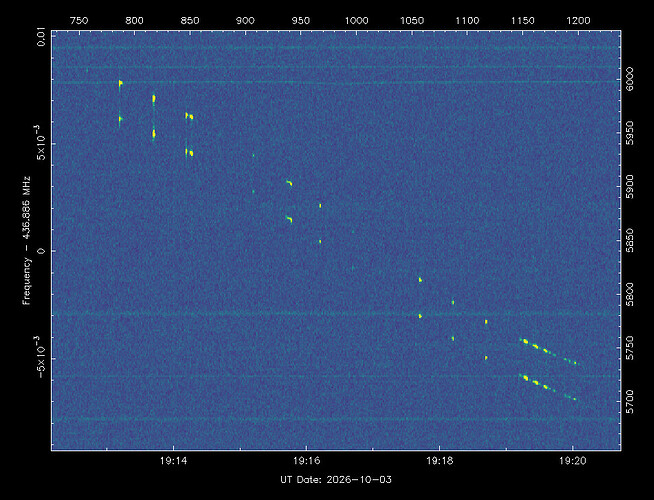654x500 pixels.
Task: Click the right axis label 5900
Action: [630, 187]
